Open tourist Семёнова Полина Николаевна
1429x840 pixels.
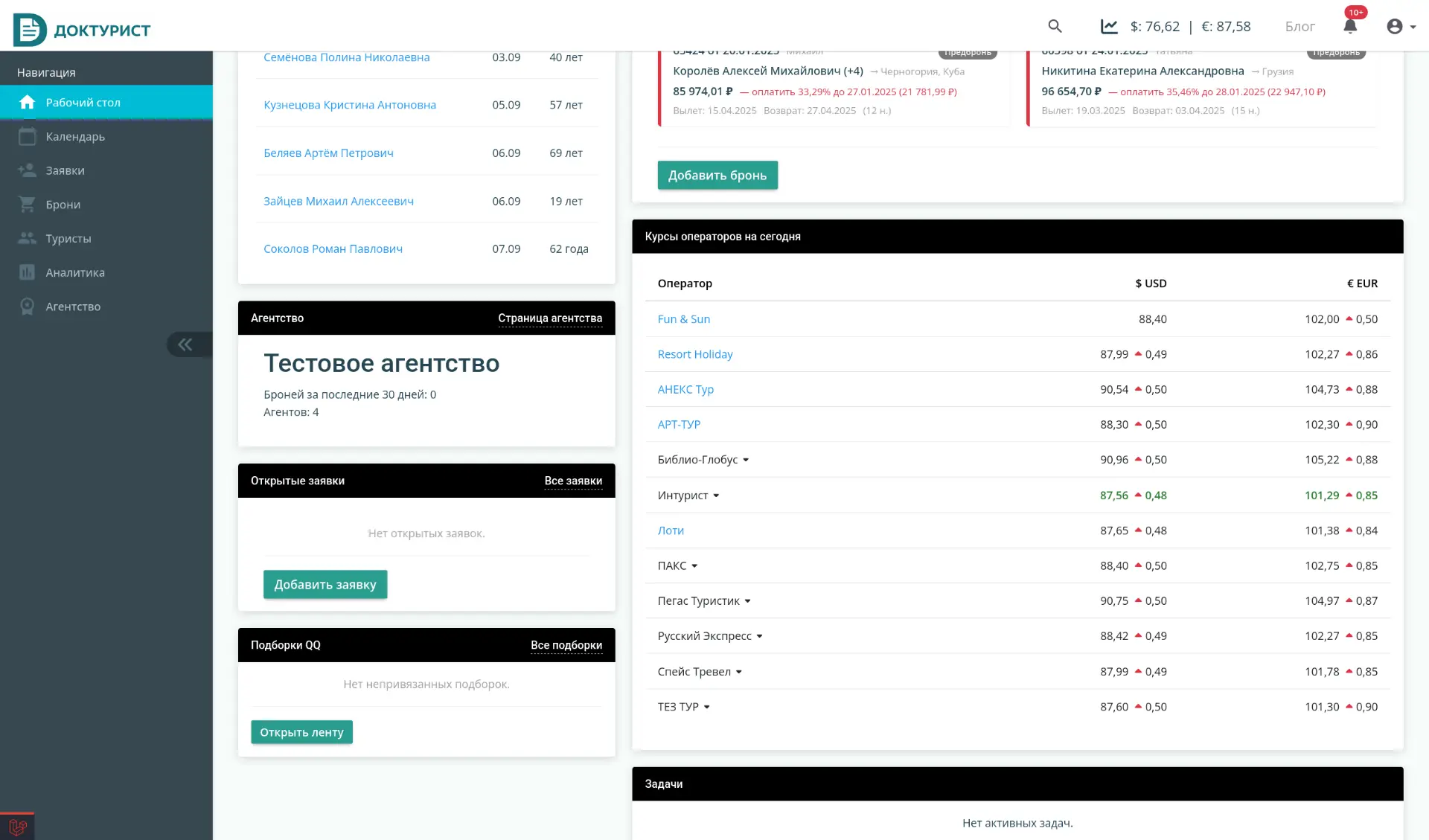click(x=346, y=57)
